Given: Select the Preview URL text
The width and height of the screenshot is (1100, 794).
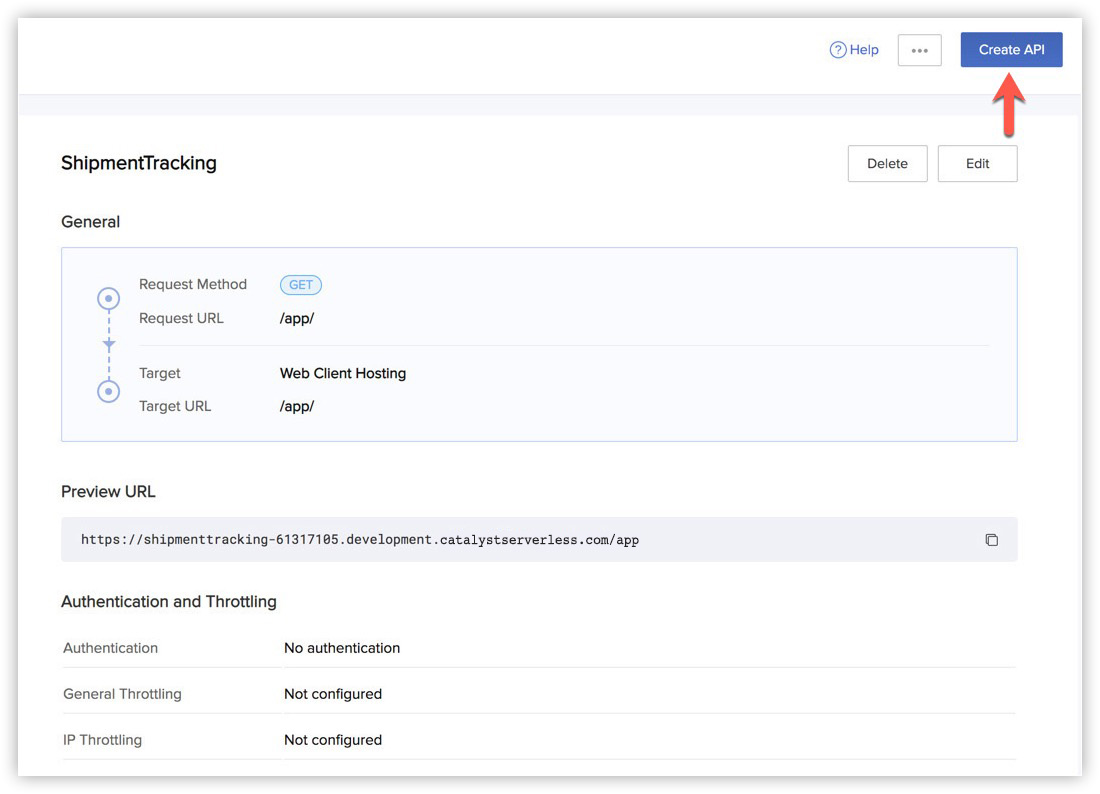Looking at the screenshot, I should click(360, 540).
